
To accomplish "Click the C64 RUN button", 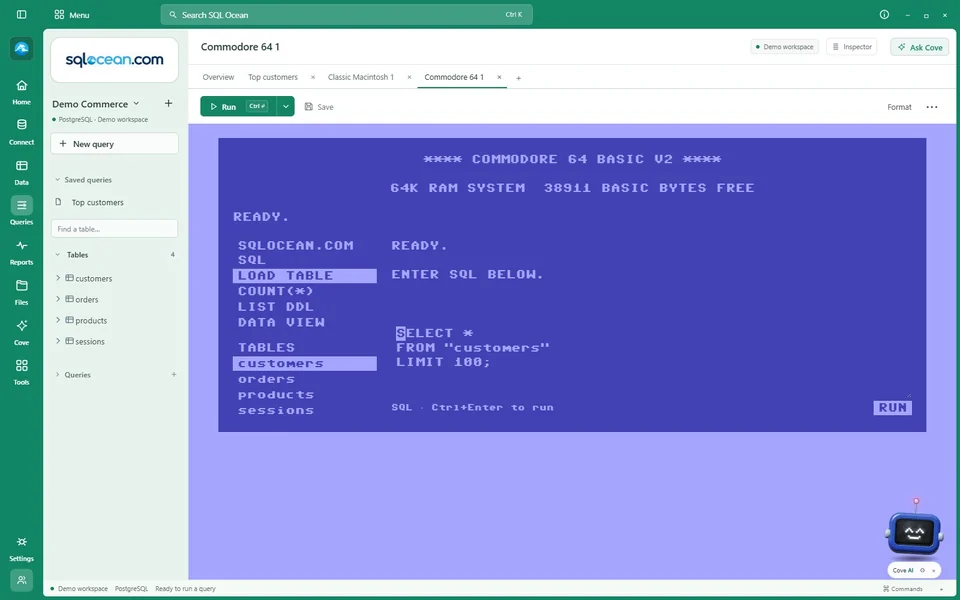I will [893, 408].
